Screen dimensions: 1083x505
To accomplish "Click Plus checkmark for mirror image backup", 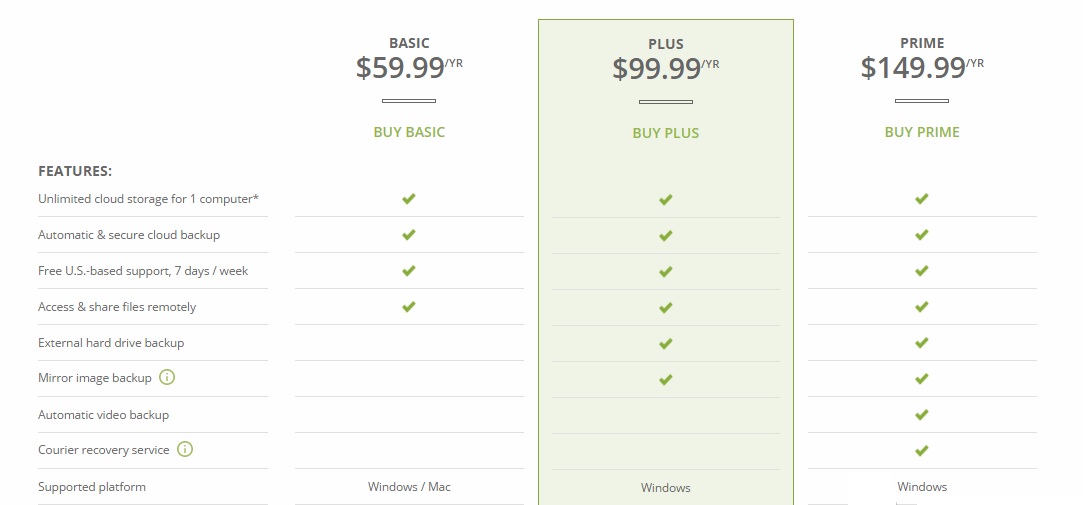I will 666,379.
